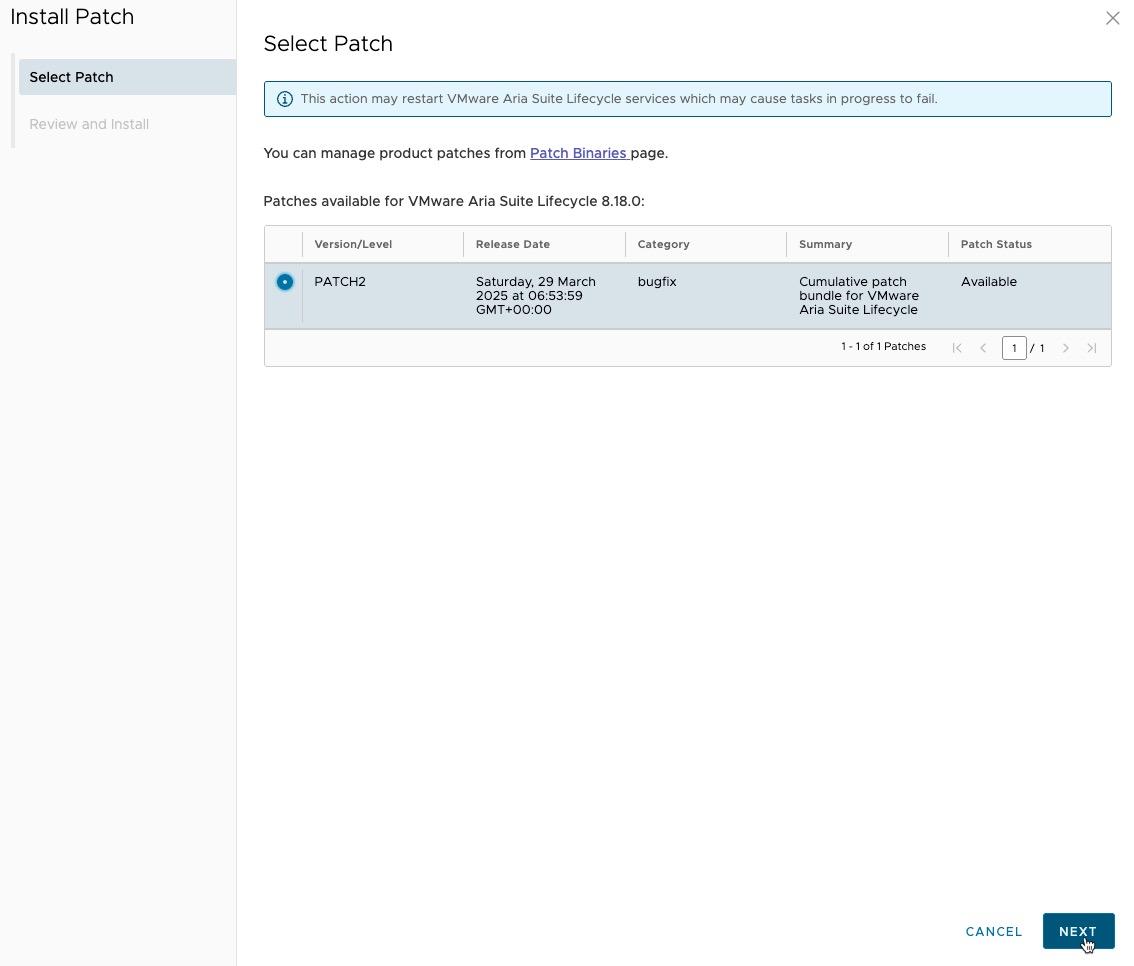Viewport: 1134px width, 966px height.
Task: Click the Summary column header
Action: [826, 244]
